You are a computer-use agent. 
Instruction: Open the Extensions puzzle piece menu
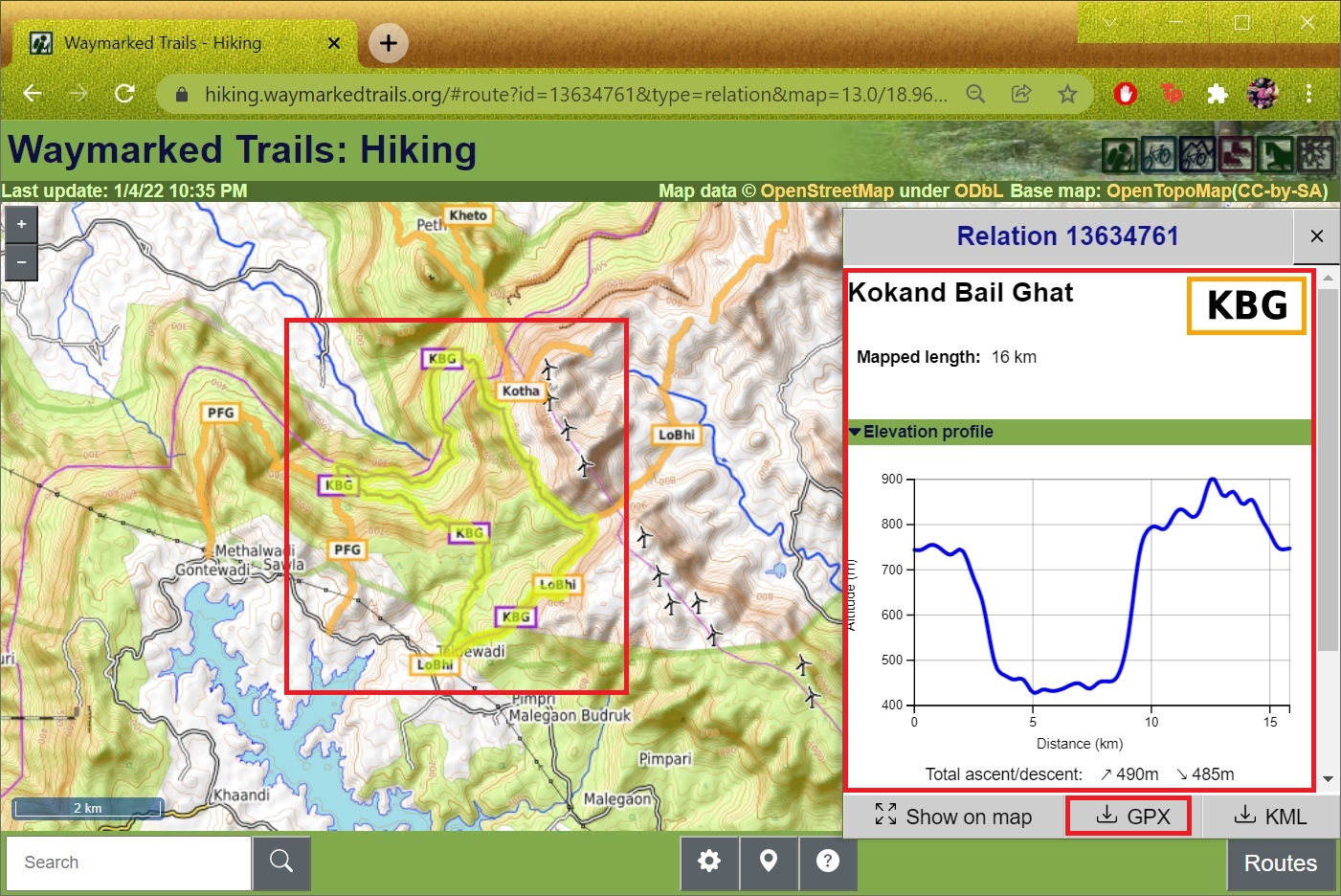[x=1218, y=94]
